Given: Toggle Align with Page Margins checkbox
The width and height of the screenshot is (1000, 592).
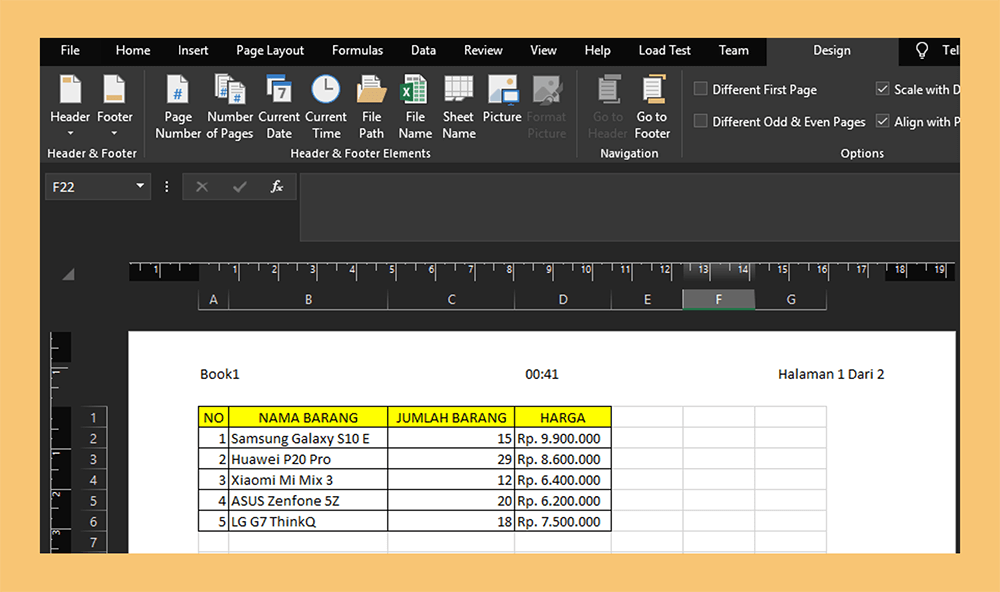Looking at the screenshot, I should 883,121.
